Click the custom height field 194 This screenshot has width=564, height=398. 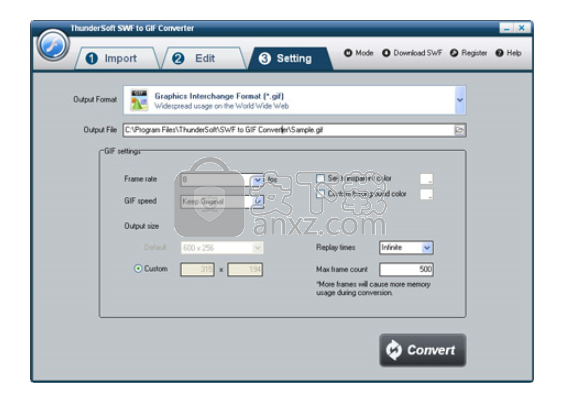pos(245,269)
